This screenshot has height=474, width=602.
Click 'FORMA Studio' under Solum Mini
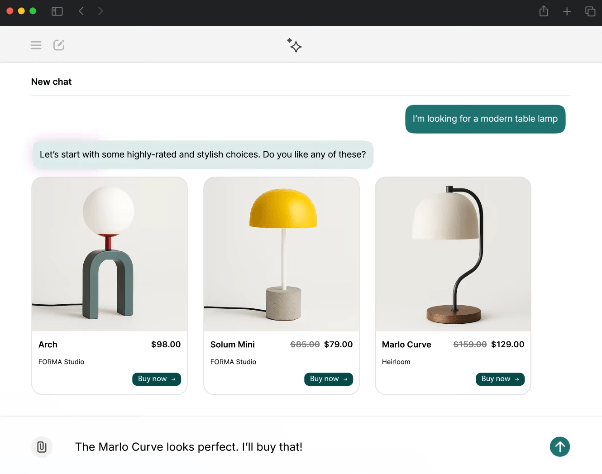tap(233, 362)
